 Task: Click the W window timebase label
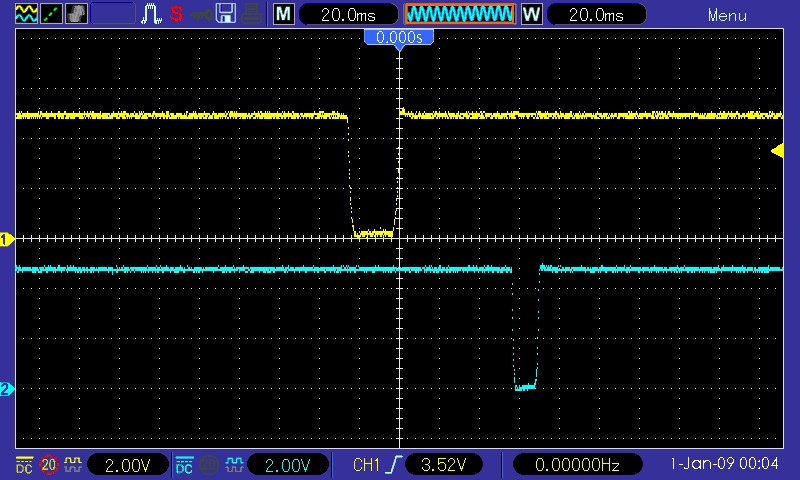pyautogui.click(x=531, y=14)
